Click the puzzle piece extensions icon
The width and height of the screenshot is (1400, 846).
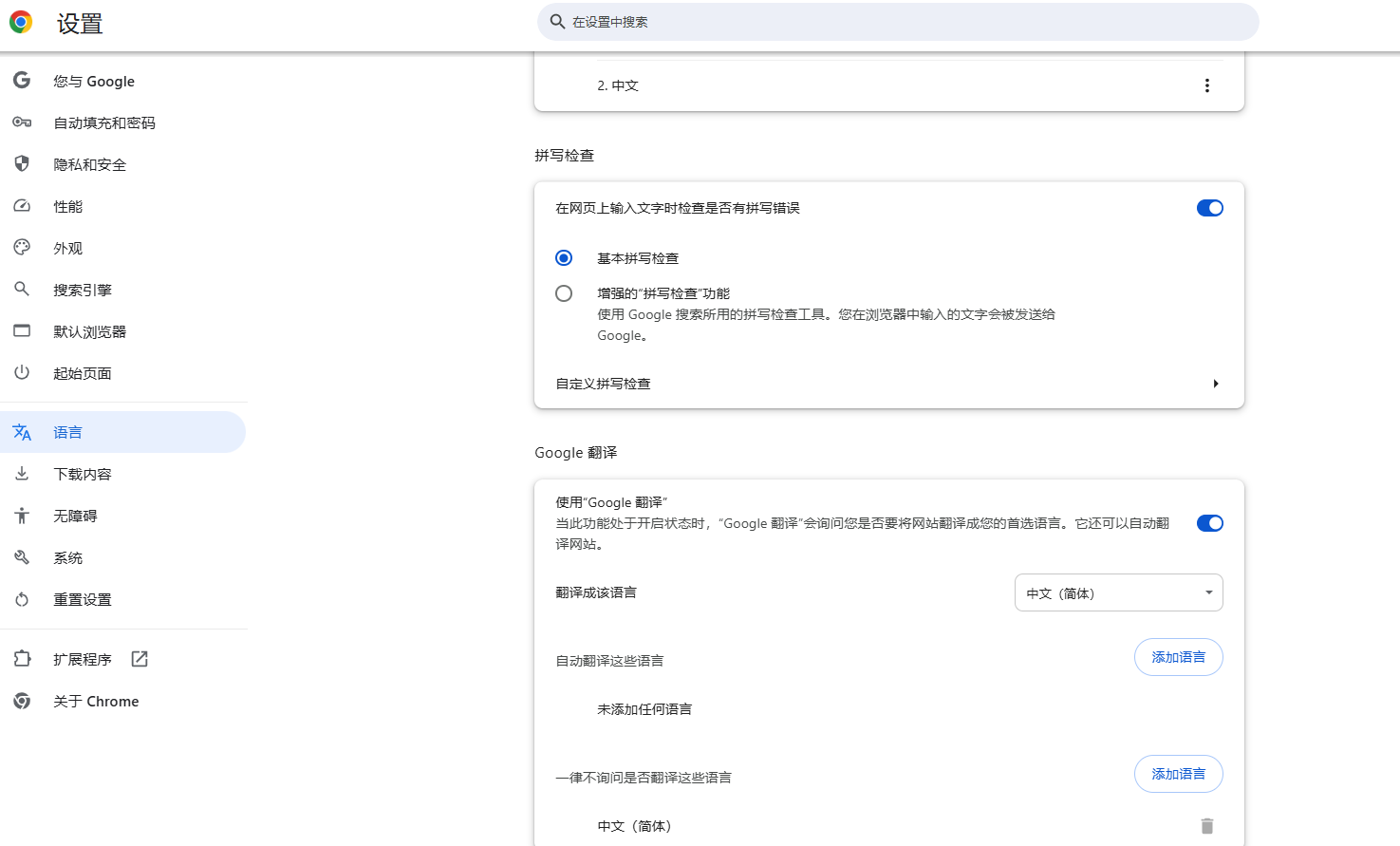click(x=22, y=659)
